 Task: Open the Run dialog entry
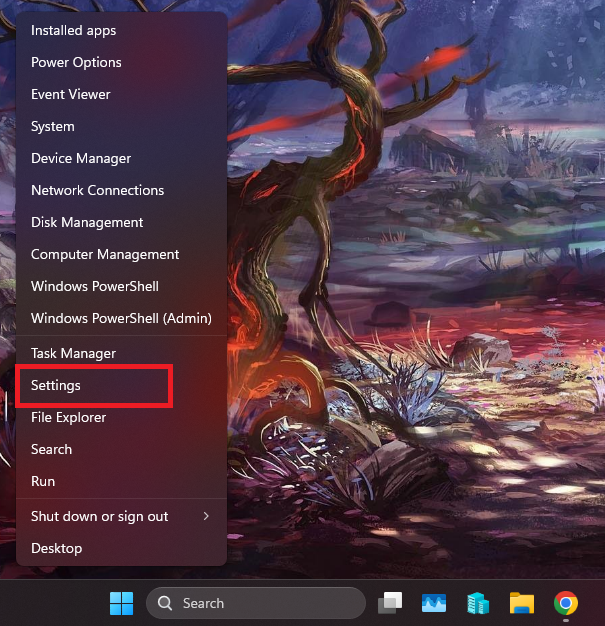click(x=43, y=481)
